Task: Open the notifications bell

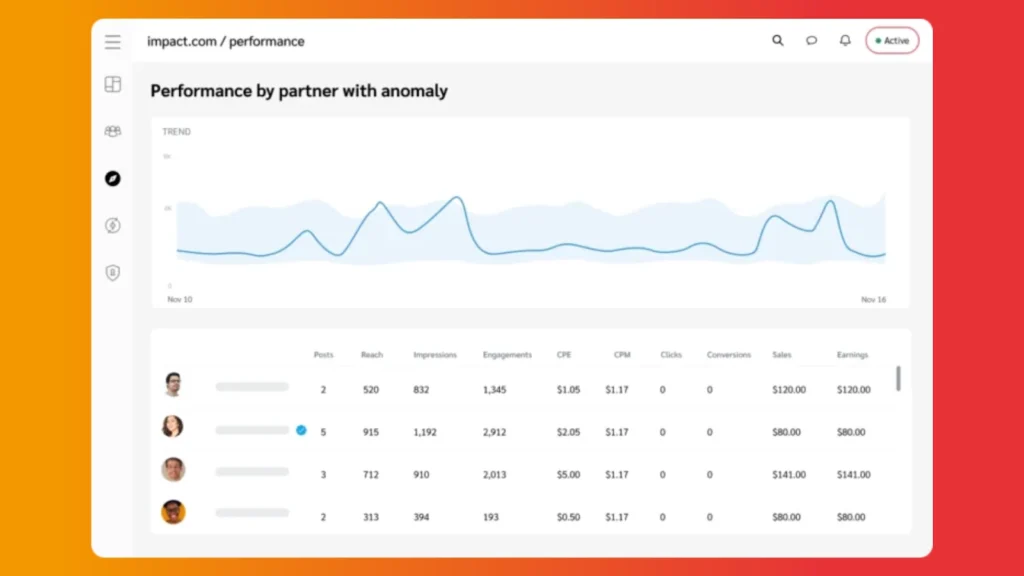Action: pos(845,41)
